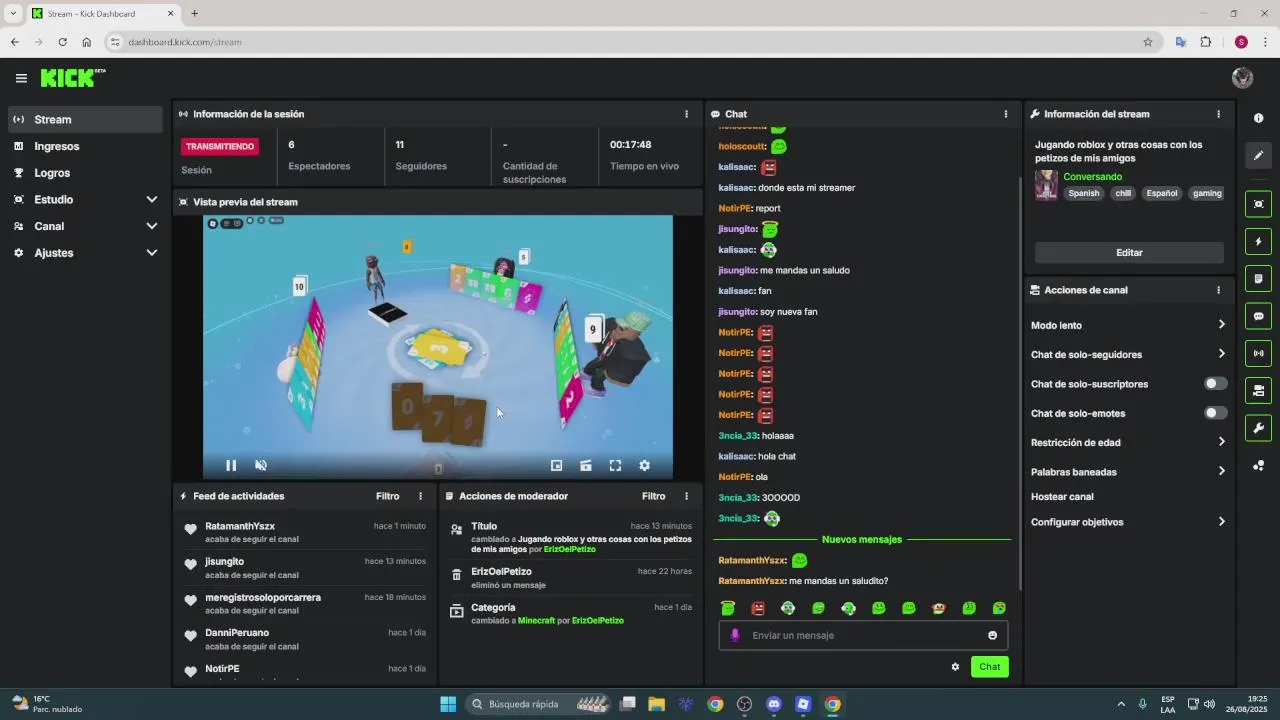Expand the Canal sidebar section
Viewport: 1280px width, 720px height.
(85, 226)
